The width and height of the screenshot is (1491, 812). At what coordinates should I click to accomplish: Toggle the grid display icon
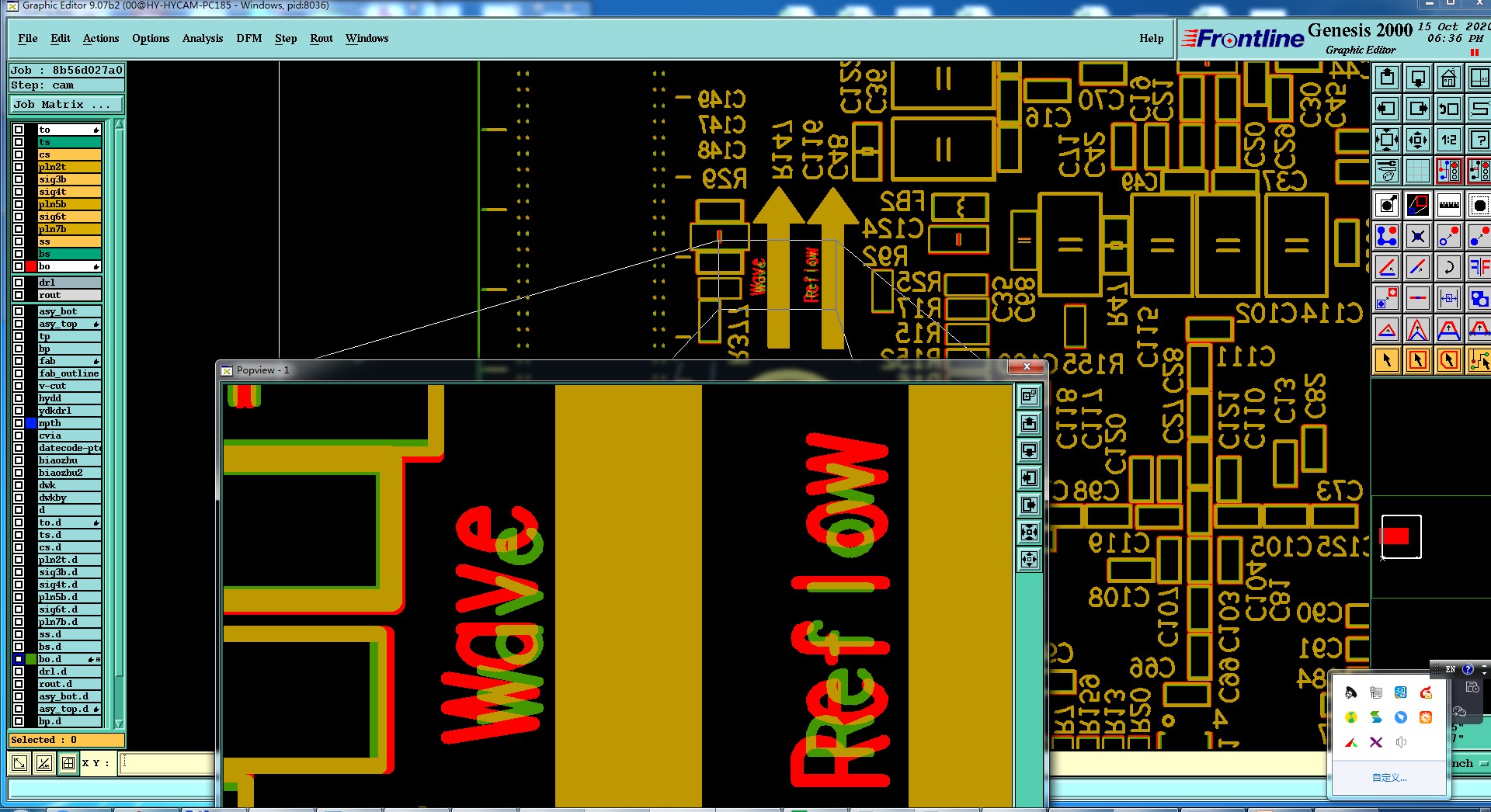tap(1418, 170)
